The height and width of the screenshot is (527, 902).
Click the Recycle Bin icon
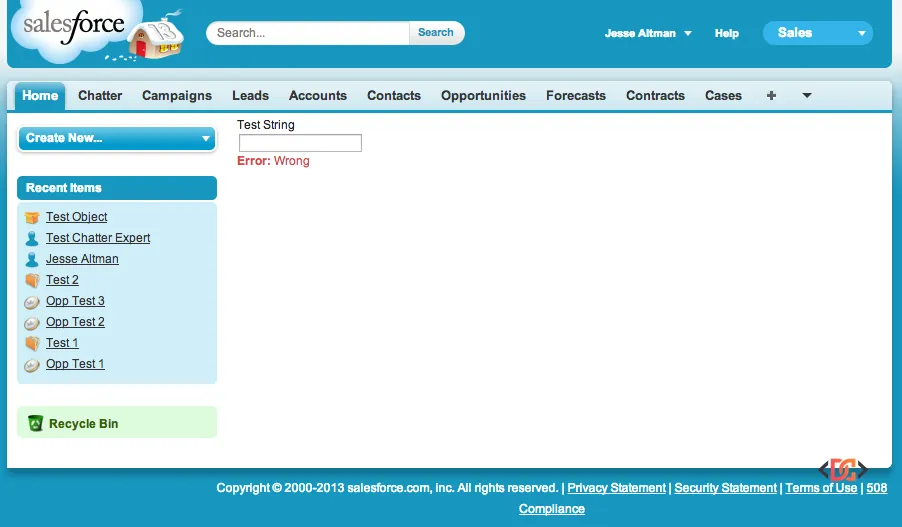[x=35, y=423]
